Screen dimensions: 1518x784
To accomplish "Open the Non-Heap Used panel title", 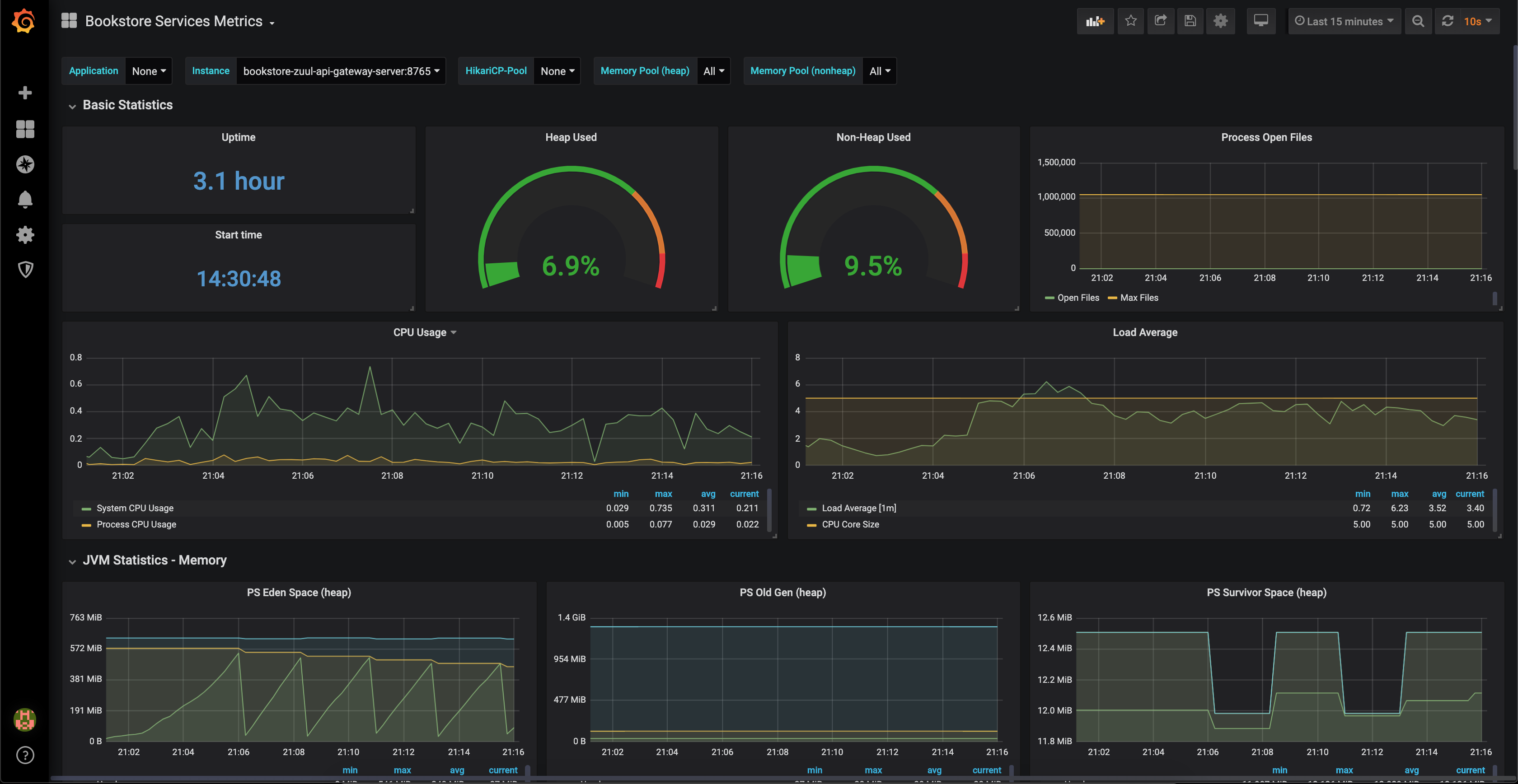I will coord(873,137).
